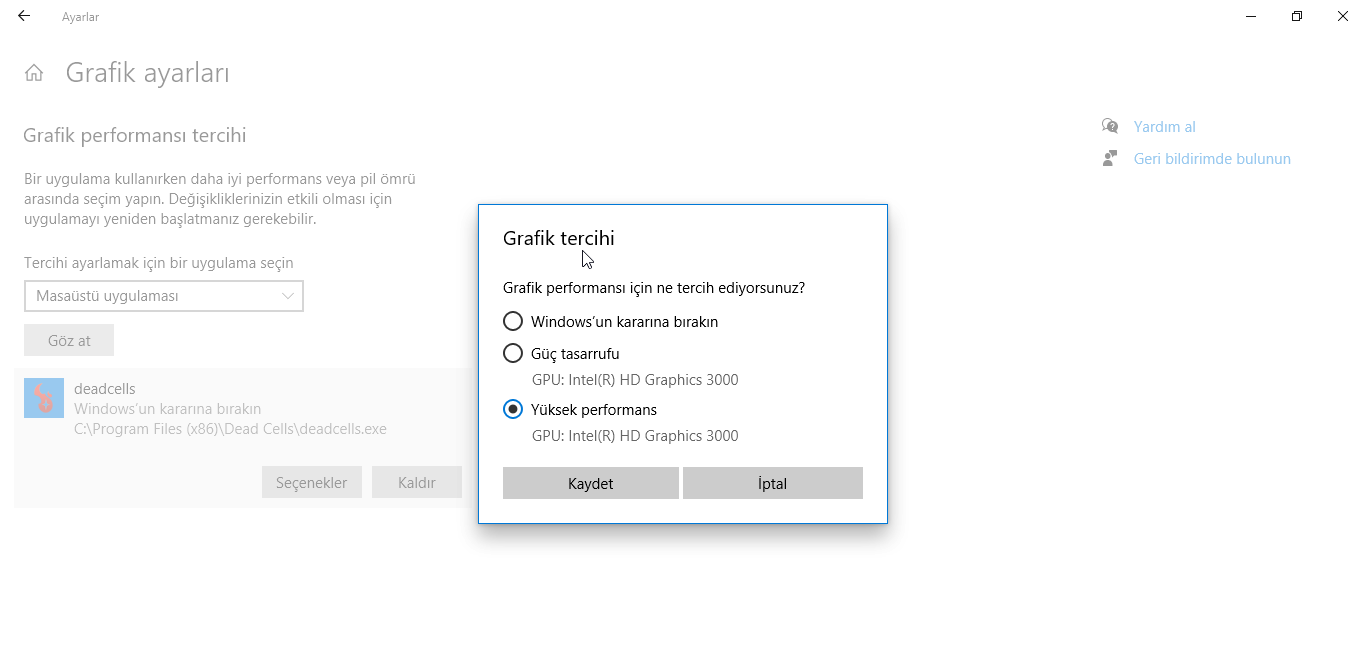1365x670 pixels.
Task: Click the home icon beside Grafik ayarları
Action: 34,73
